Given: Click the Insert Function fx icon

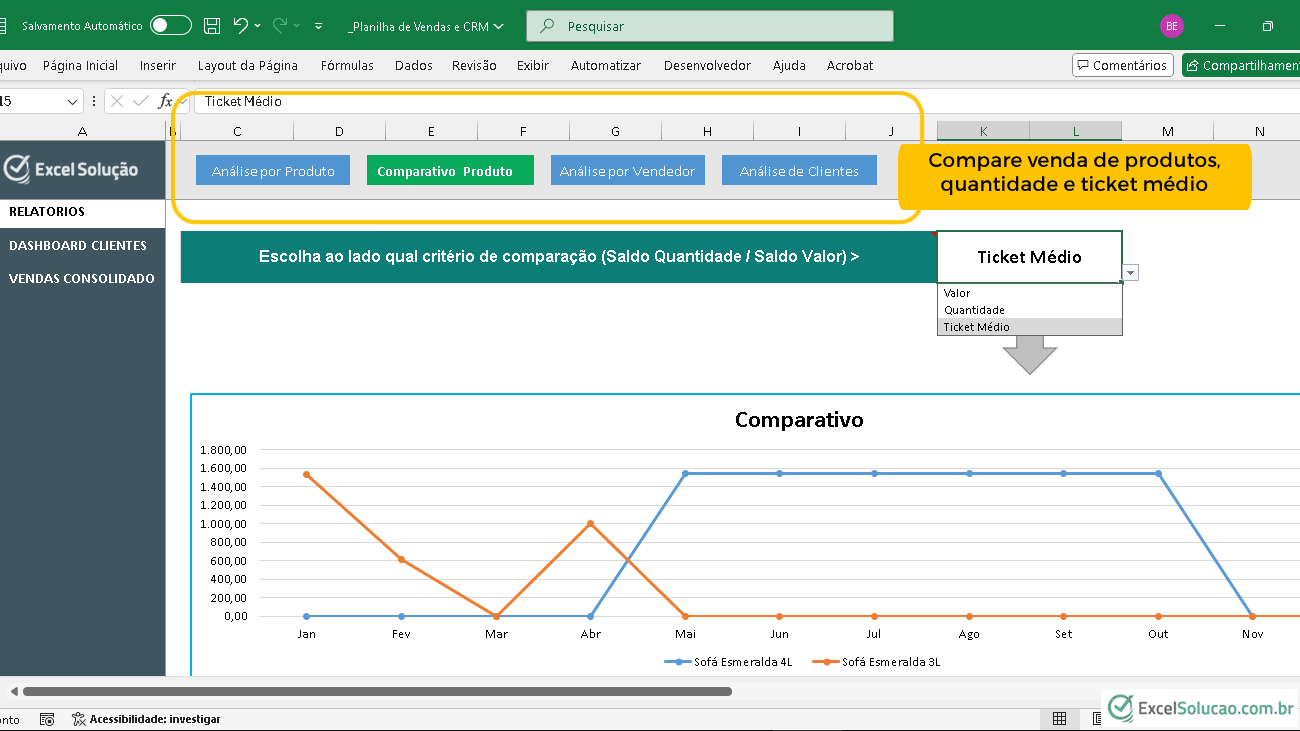Looking at the screenshot, I should coord(165,101).
